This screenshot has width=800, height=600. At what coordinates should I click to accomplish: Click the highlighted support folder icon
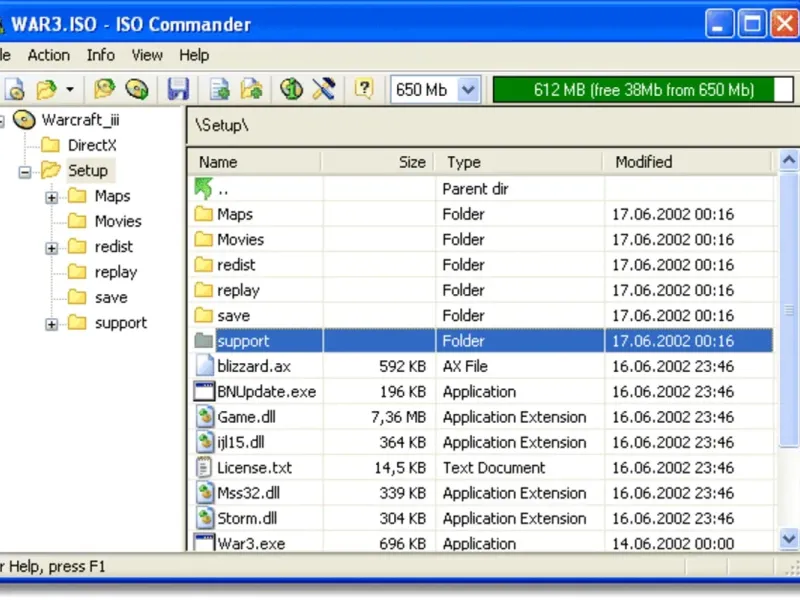(204, 340)
